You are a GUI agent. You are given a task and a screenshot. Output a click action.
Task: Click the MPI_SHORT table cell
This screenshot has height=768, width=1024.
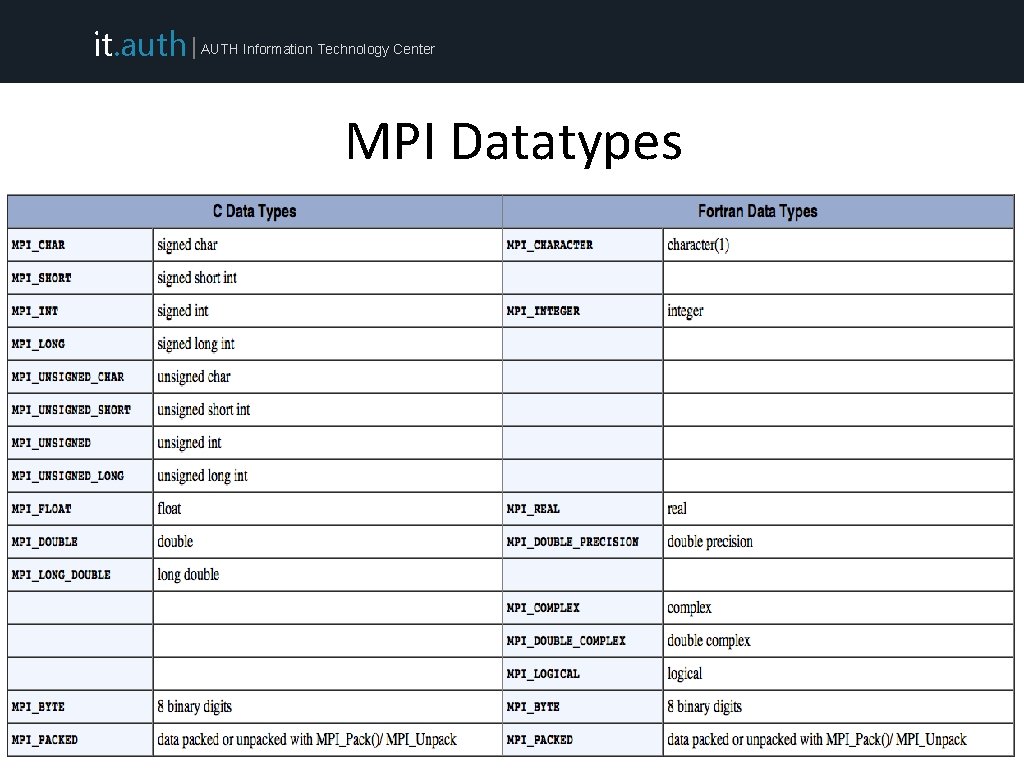click(x=80, y=278)
